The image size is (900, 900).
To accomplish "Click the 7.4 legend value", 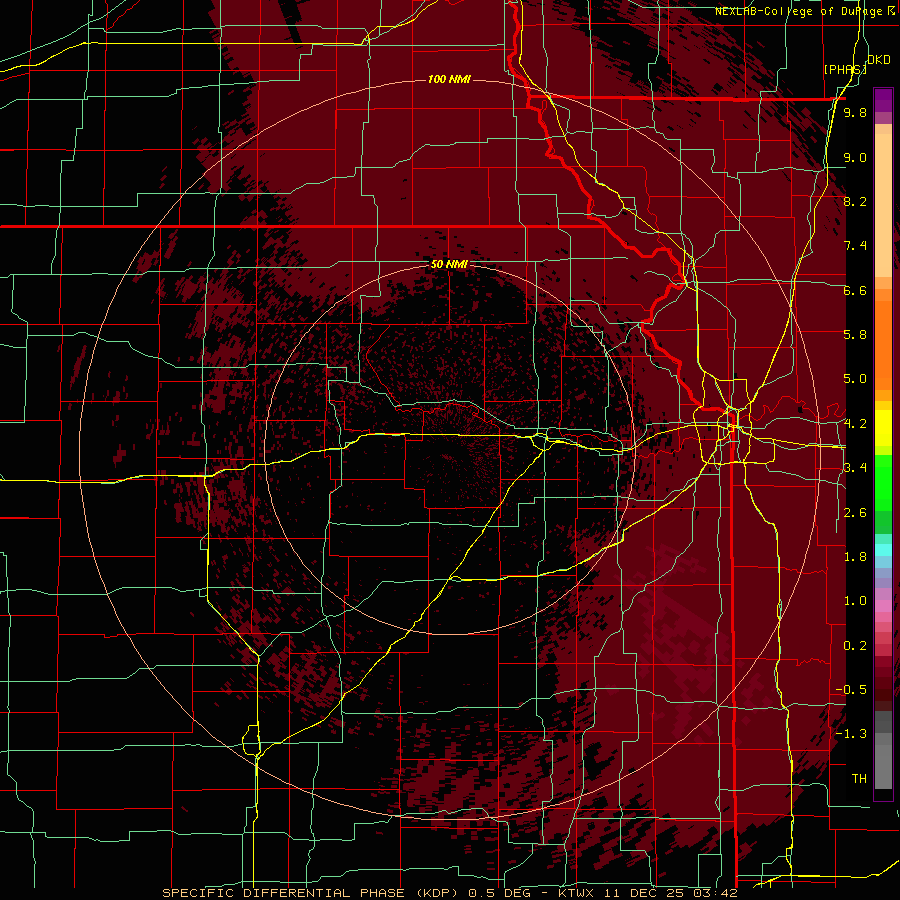I will (x=855, y=246).
